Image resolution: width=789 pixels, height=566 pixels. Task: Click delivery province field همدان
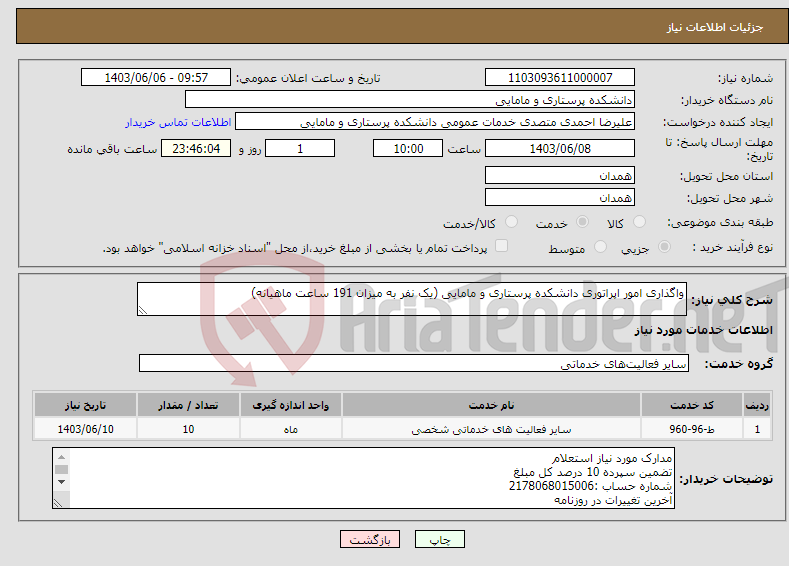tap(560, 176)
